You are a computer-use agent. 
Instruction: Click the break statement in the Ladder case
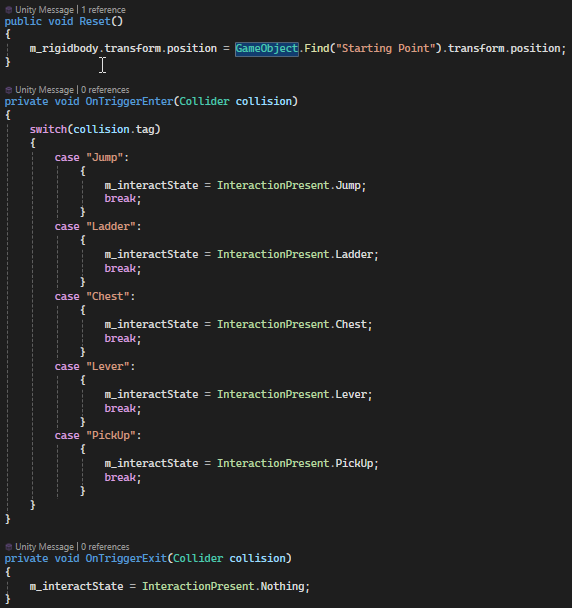(x=120, y=268)
